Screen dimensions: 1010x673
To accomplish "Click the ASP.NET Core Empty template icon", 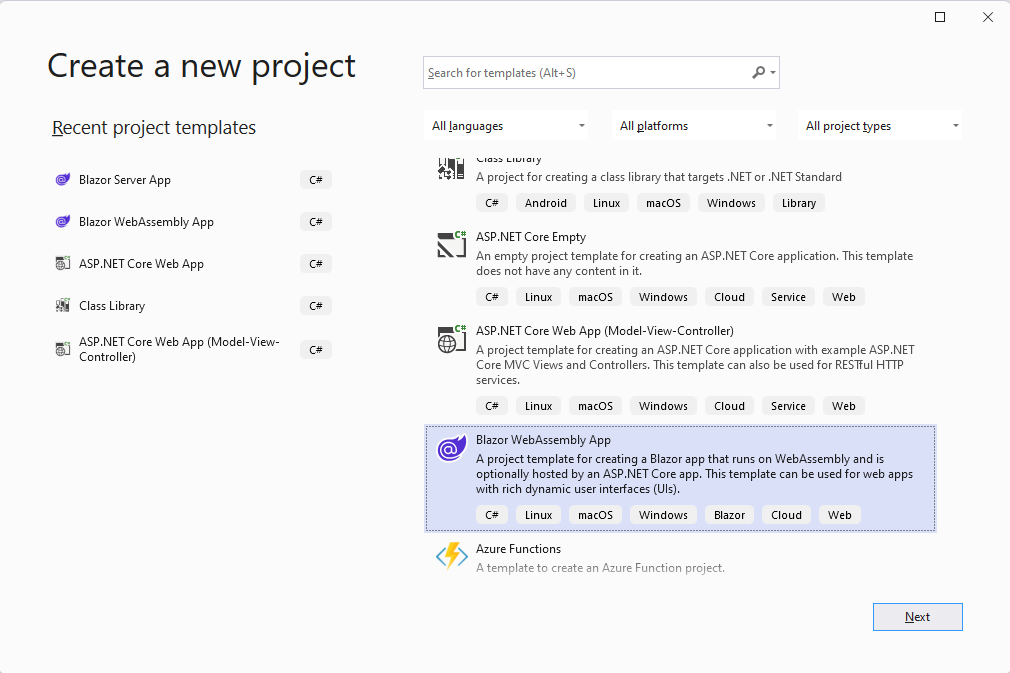I will (x=452, y=245).
